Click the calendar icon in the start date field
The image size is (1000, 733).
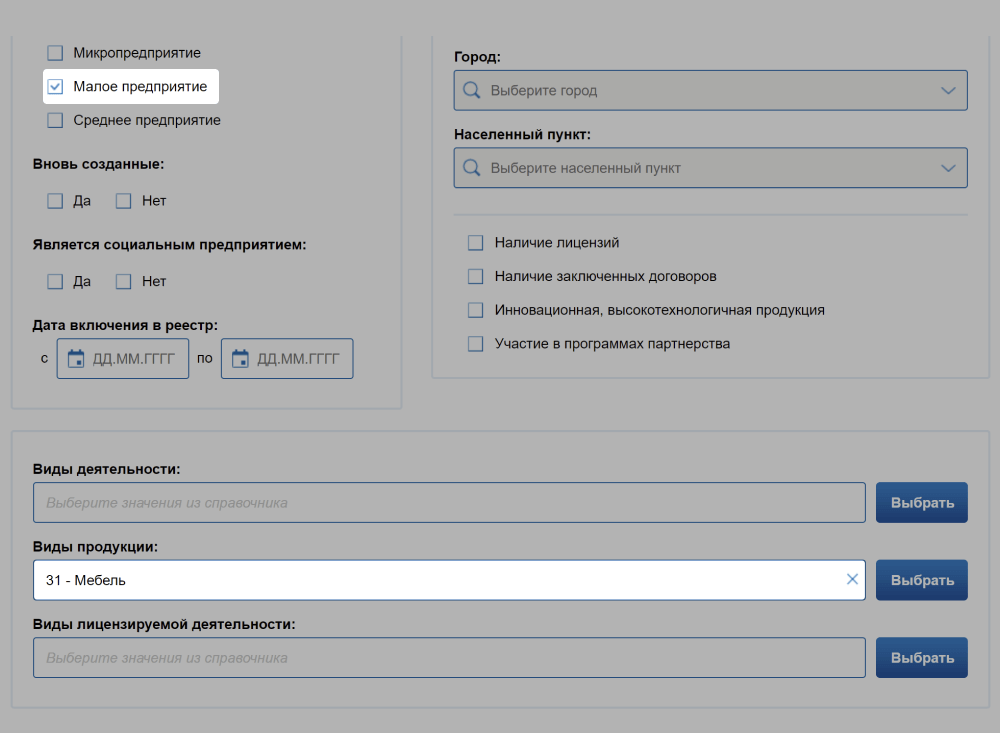[75, 359]
